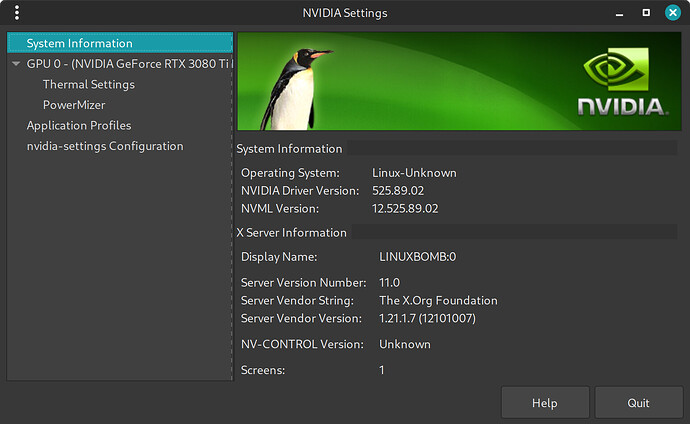Viewport: 690px width, 424px height.
Task: Click the Server Vendor Version label
Action: point(301,318)
